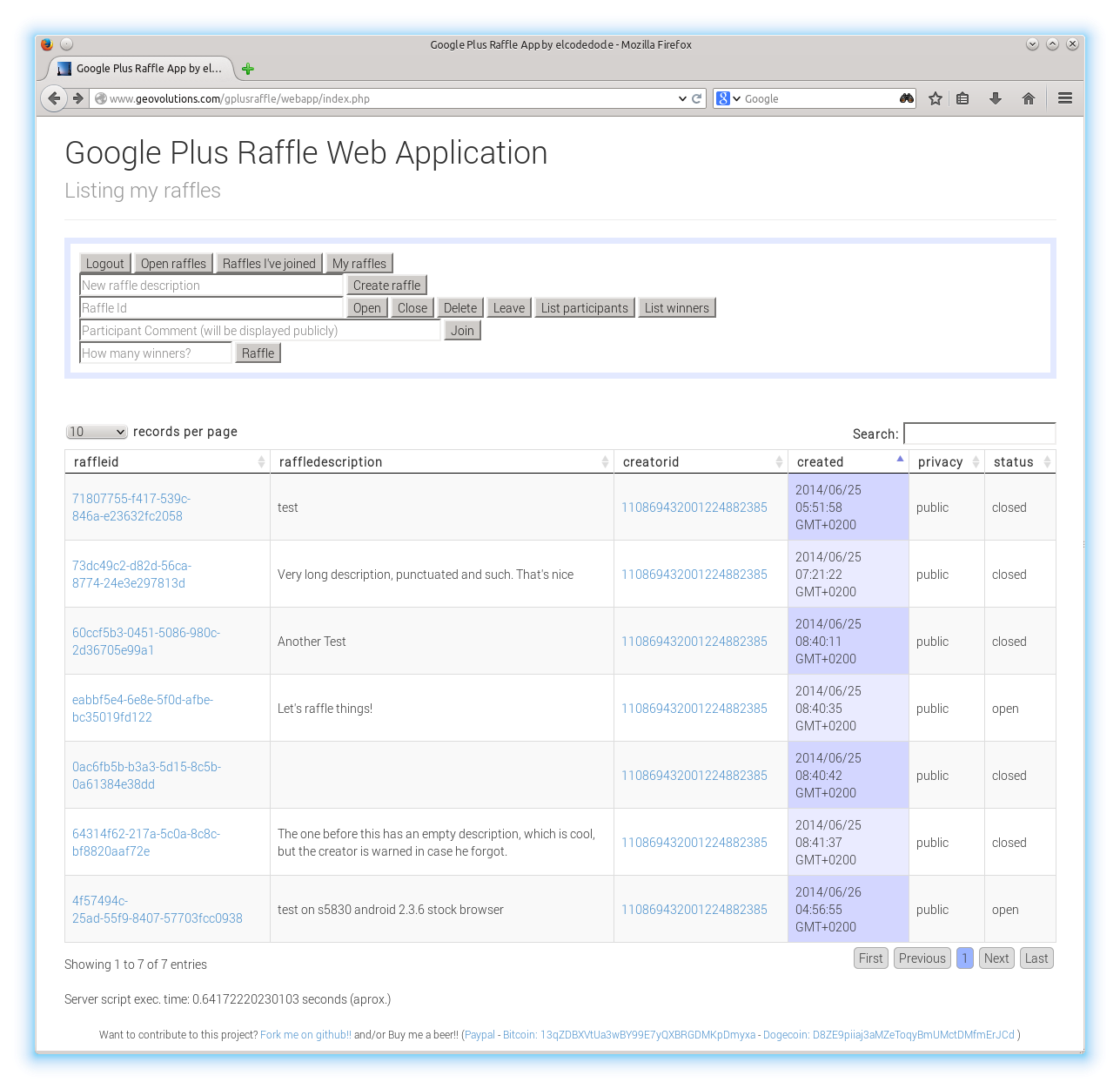The height and width of the screenshot is (1089, 1120).
Task: Focus the New raffle description field
Action: pos(212,285)
